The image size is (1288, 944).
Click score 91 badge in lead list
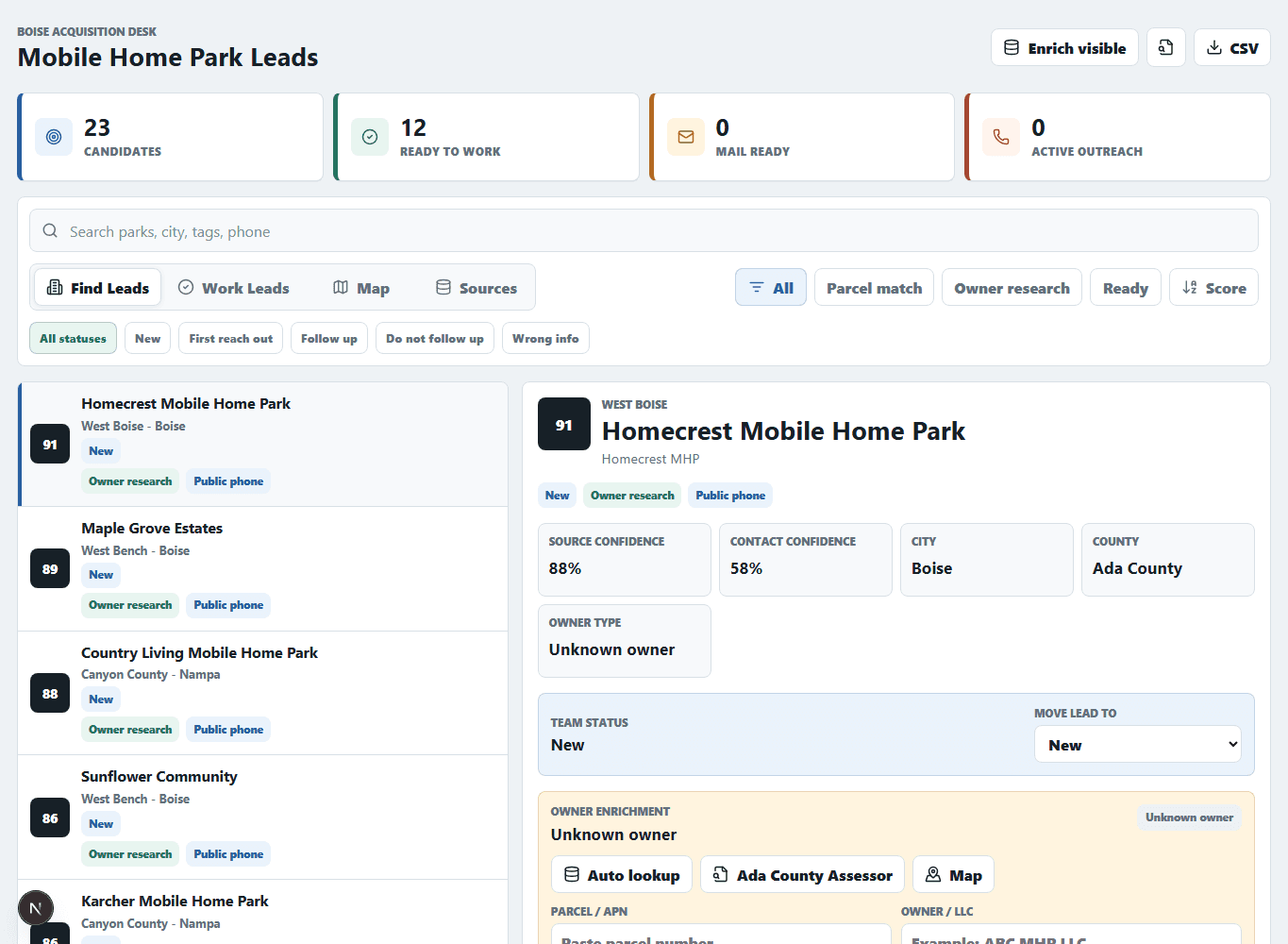[50, 444]
